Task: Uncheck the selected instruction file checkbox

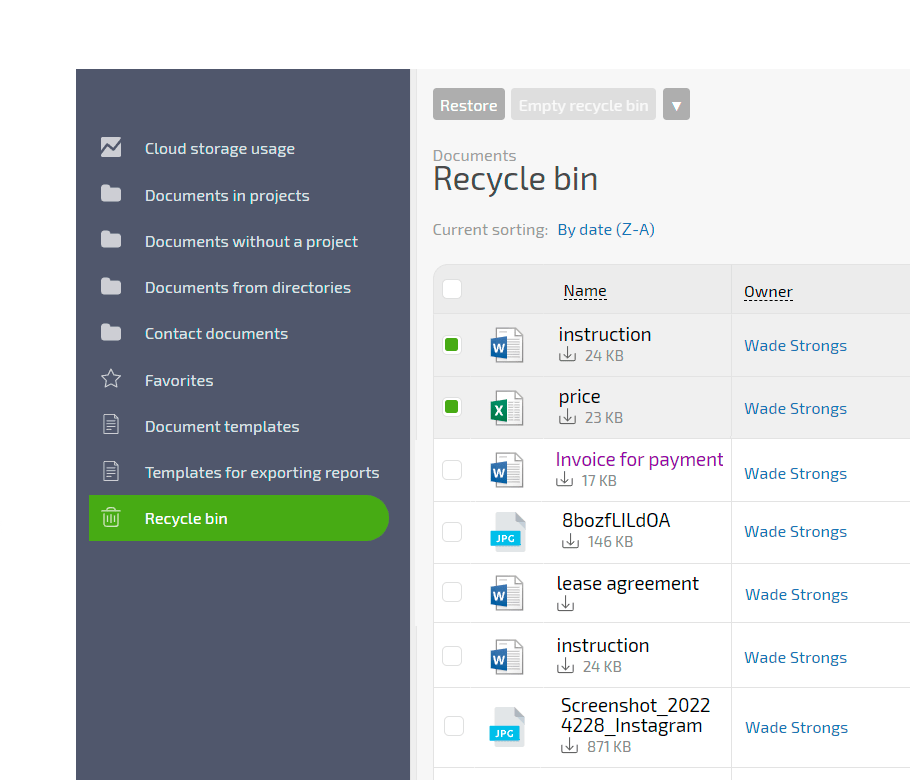Action: (x=452, y=345)
